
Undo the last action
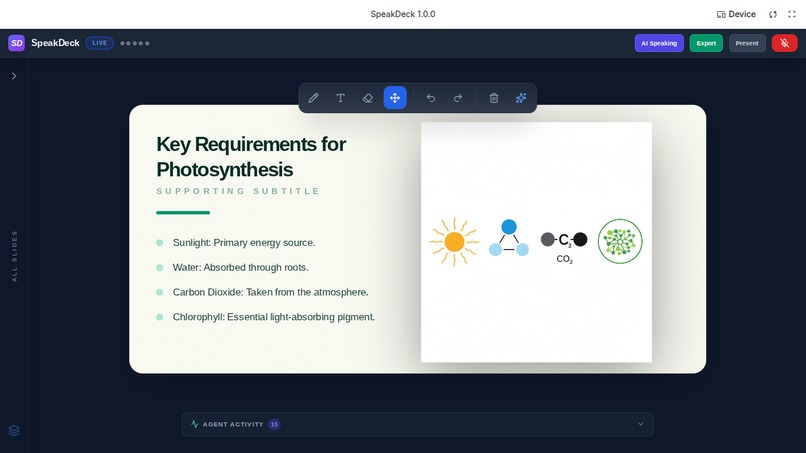431,98
